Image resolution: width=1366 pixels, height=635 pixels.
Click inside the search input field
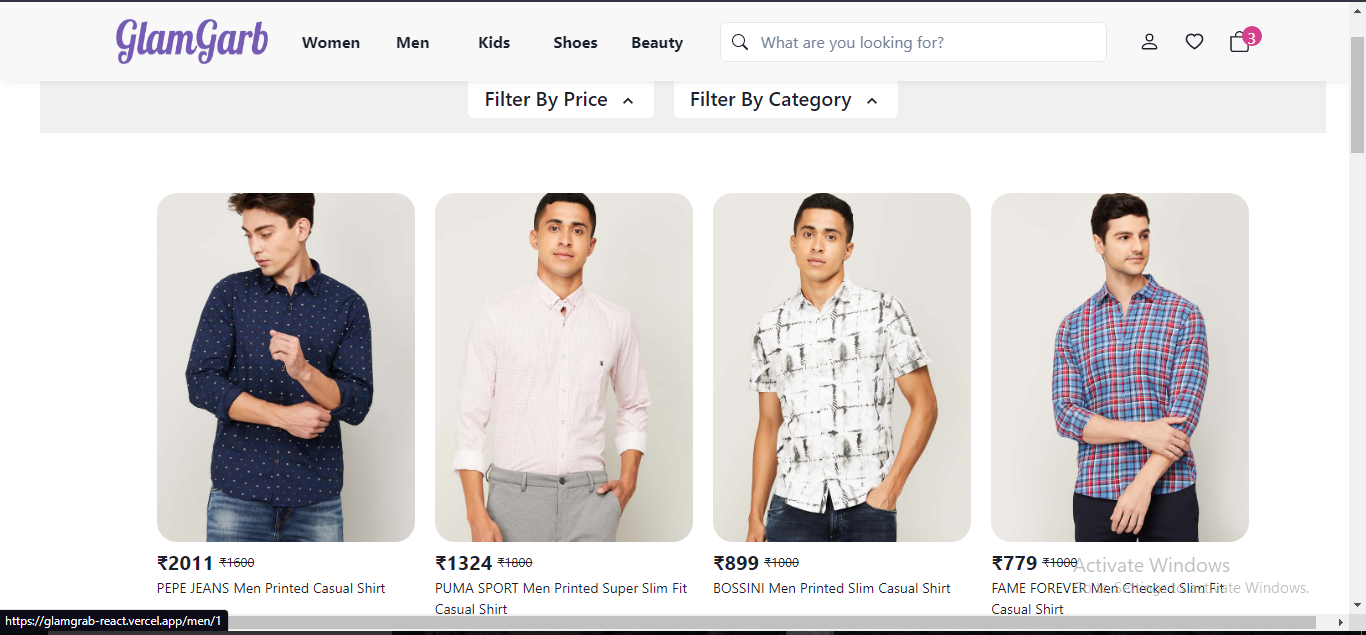click(900, 42)
